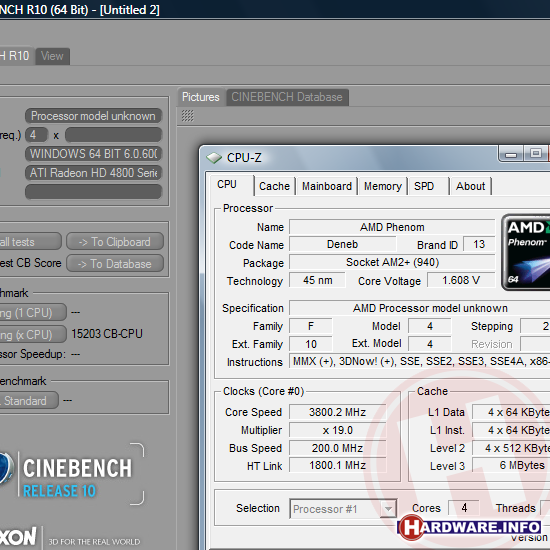Click the CINEBENCH Release 10 logo
The height and width of the screenshot is (550, 550).
pyautogui.click(x=72, y=474)
